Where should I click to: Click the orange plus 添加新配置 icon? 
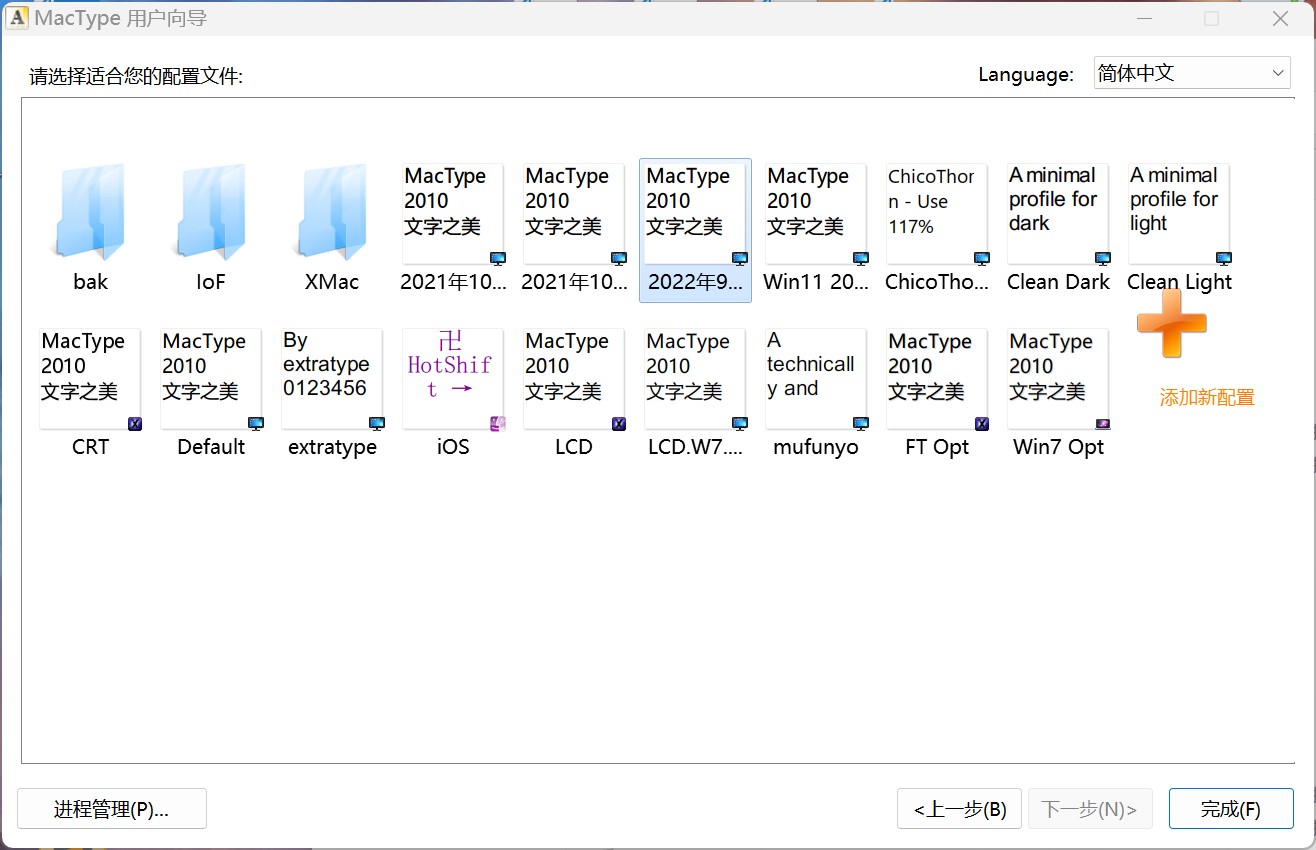pyautogui.click(x=1172, y=324)
